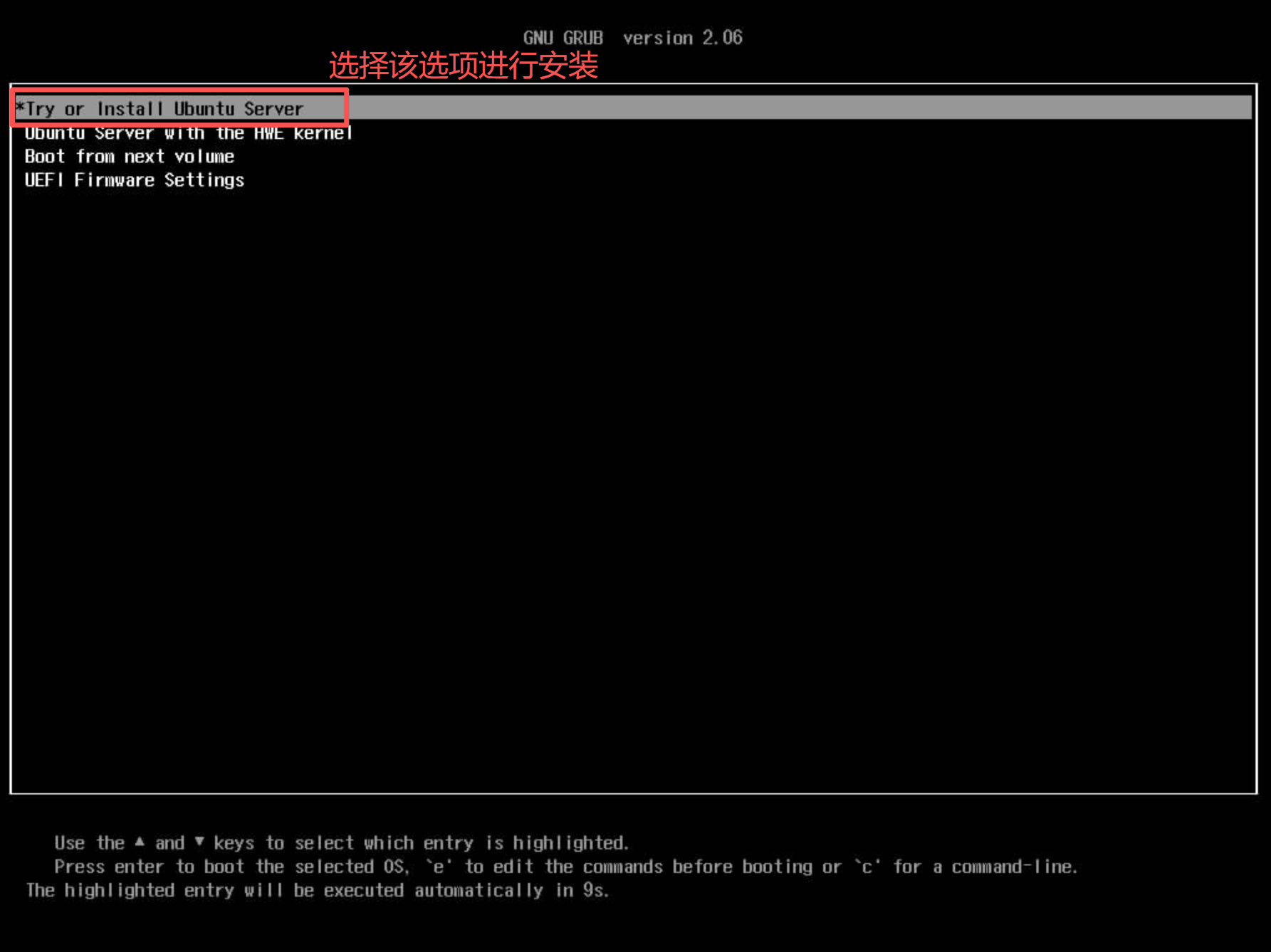The width and height of the screenshot is (1271, 952).
Task: Click the word 'command-line' in help text
Action: pyautogui.click(x=1014, y=867)
